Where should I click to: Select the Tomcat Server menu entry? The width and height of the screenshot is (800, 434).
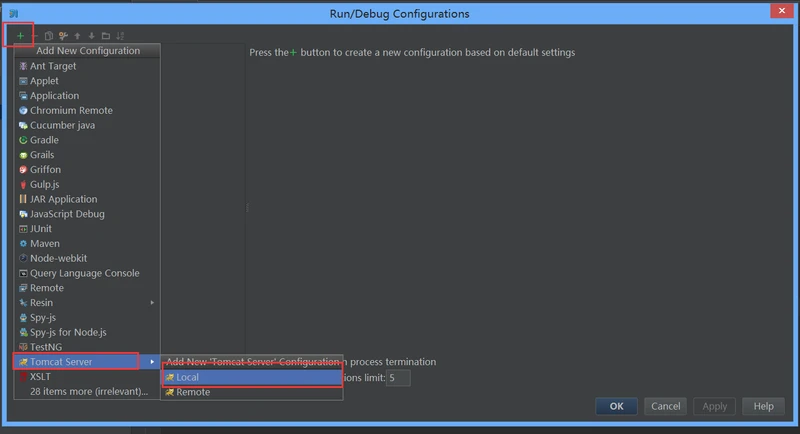click(87, 362)
